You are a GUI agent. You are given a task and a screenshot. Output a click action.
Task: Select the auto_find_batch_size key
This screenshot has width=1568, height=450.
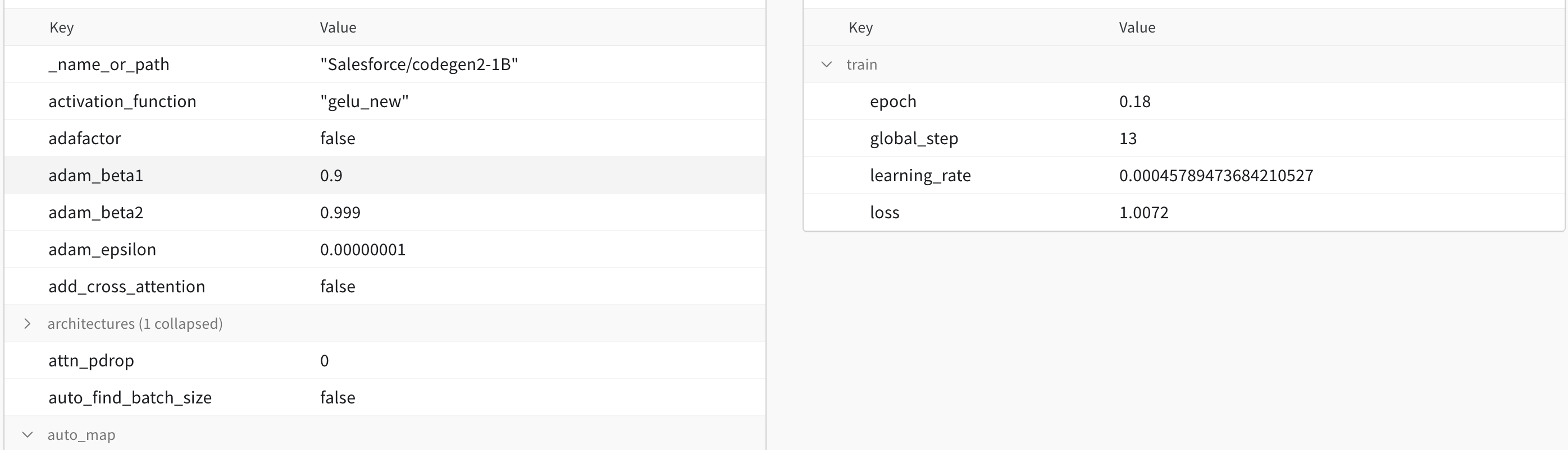click(x=130, y=398)
